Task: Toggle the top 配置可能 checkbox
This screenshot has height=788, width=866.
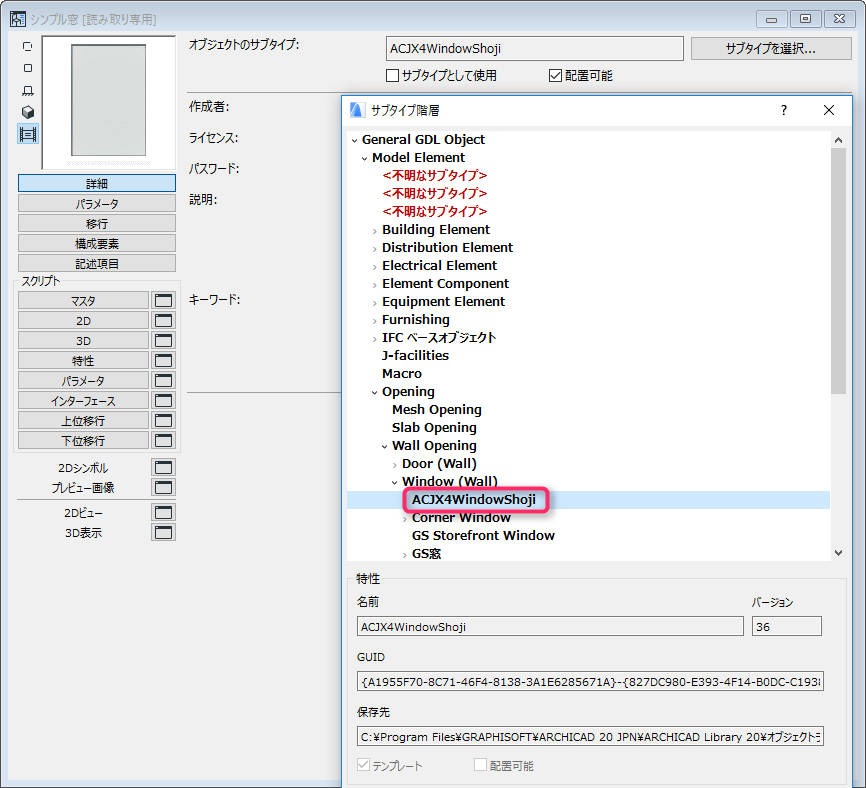Action: (555, 76)
